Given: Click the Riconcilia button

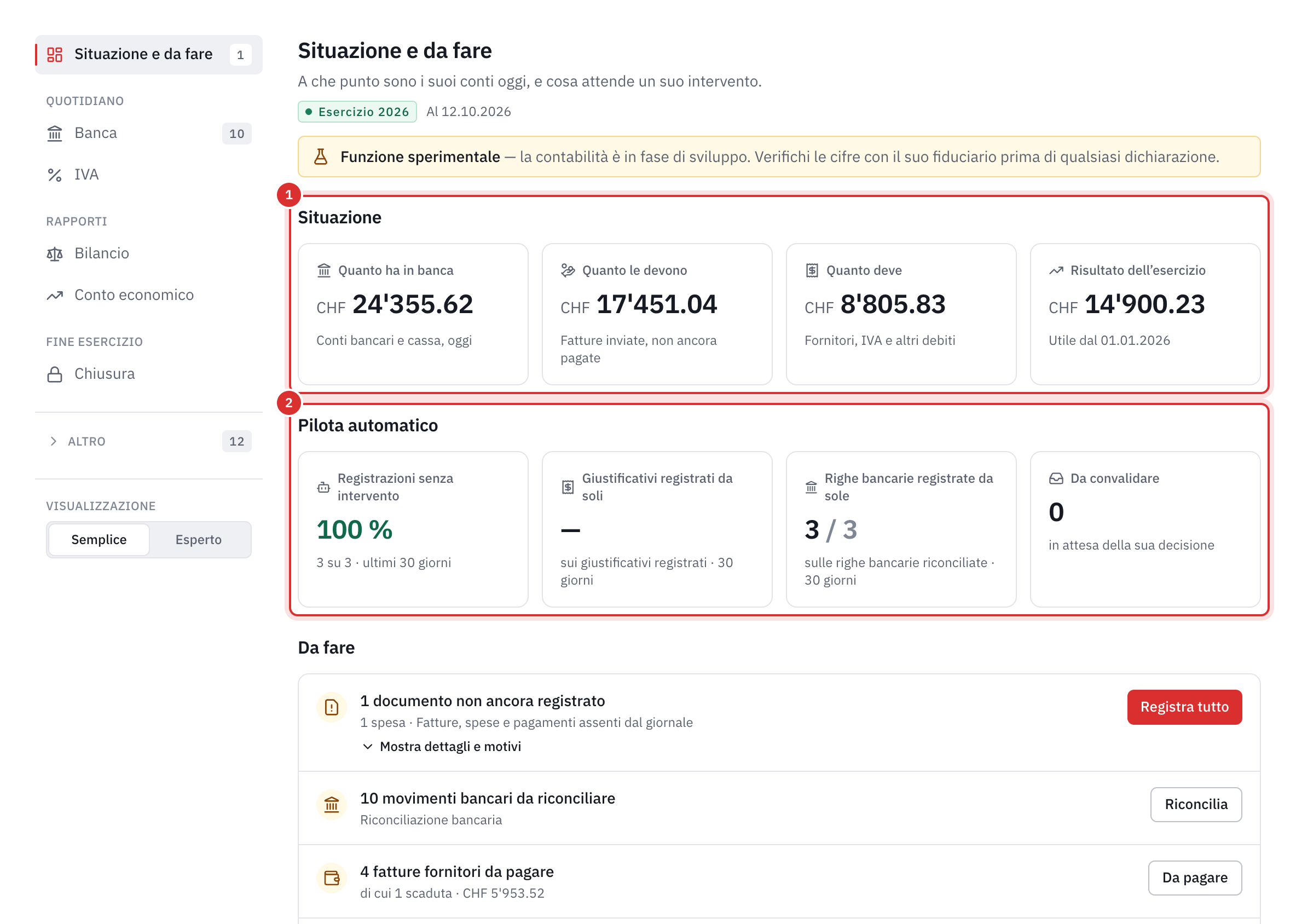Looking at the screenshot, I should 1196,805.
